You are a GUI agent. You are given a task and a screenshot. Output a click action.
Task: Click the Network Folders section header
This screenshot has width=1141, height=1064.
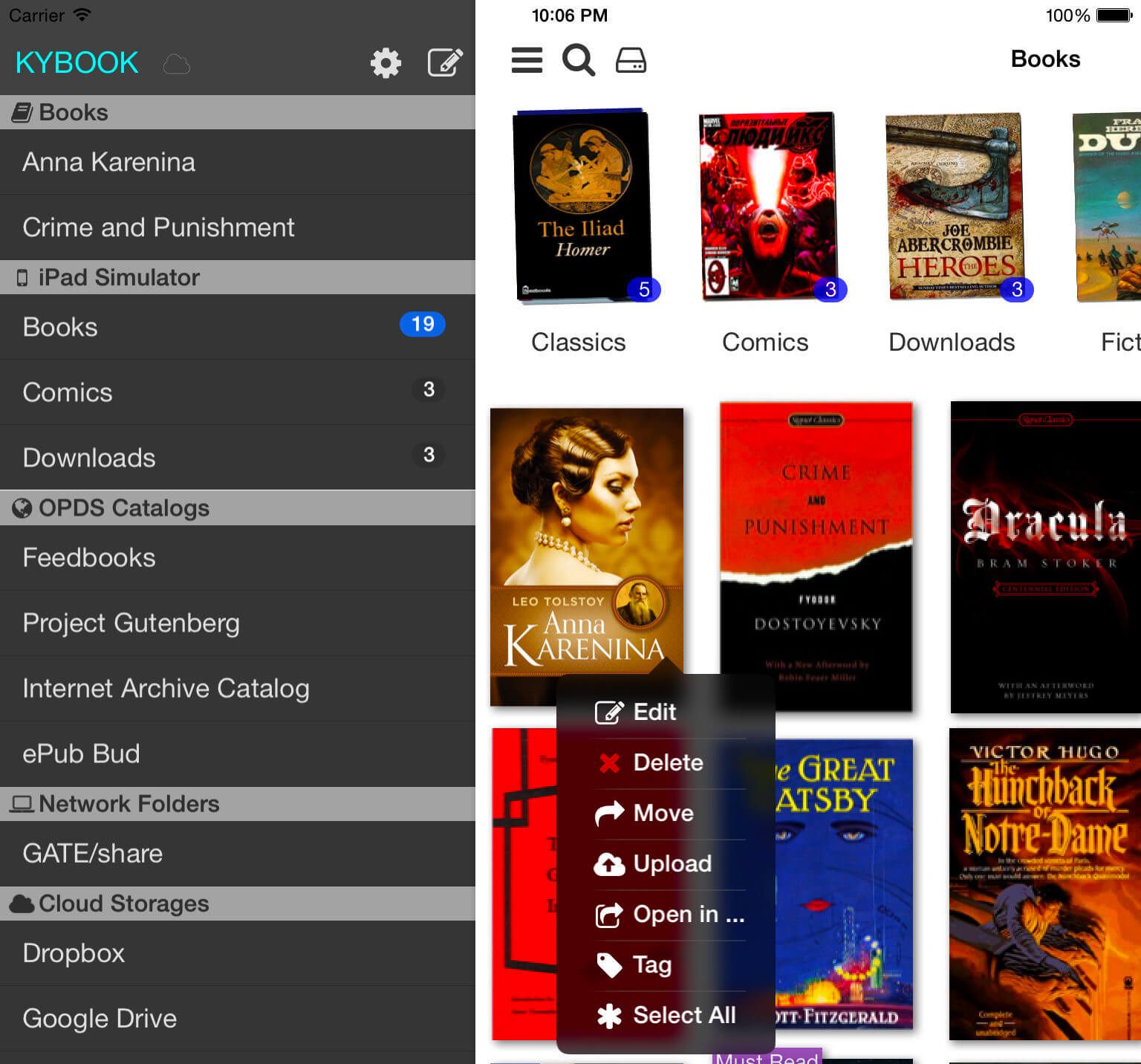(x=238, y=804)
